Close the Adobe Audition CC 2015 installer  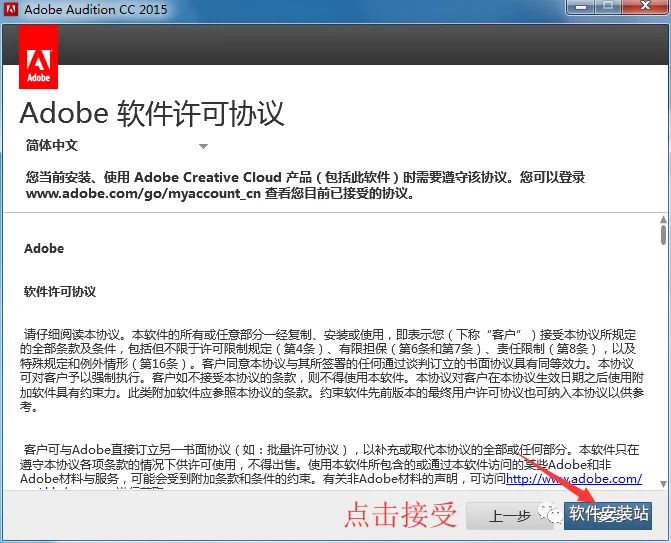(x=645, y=6)
